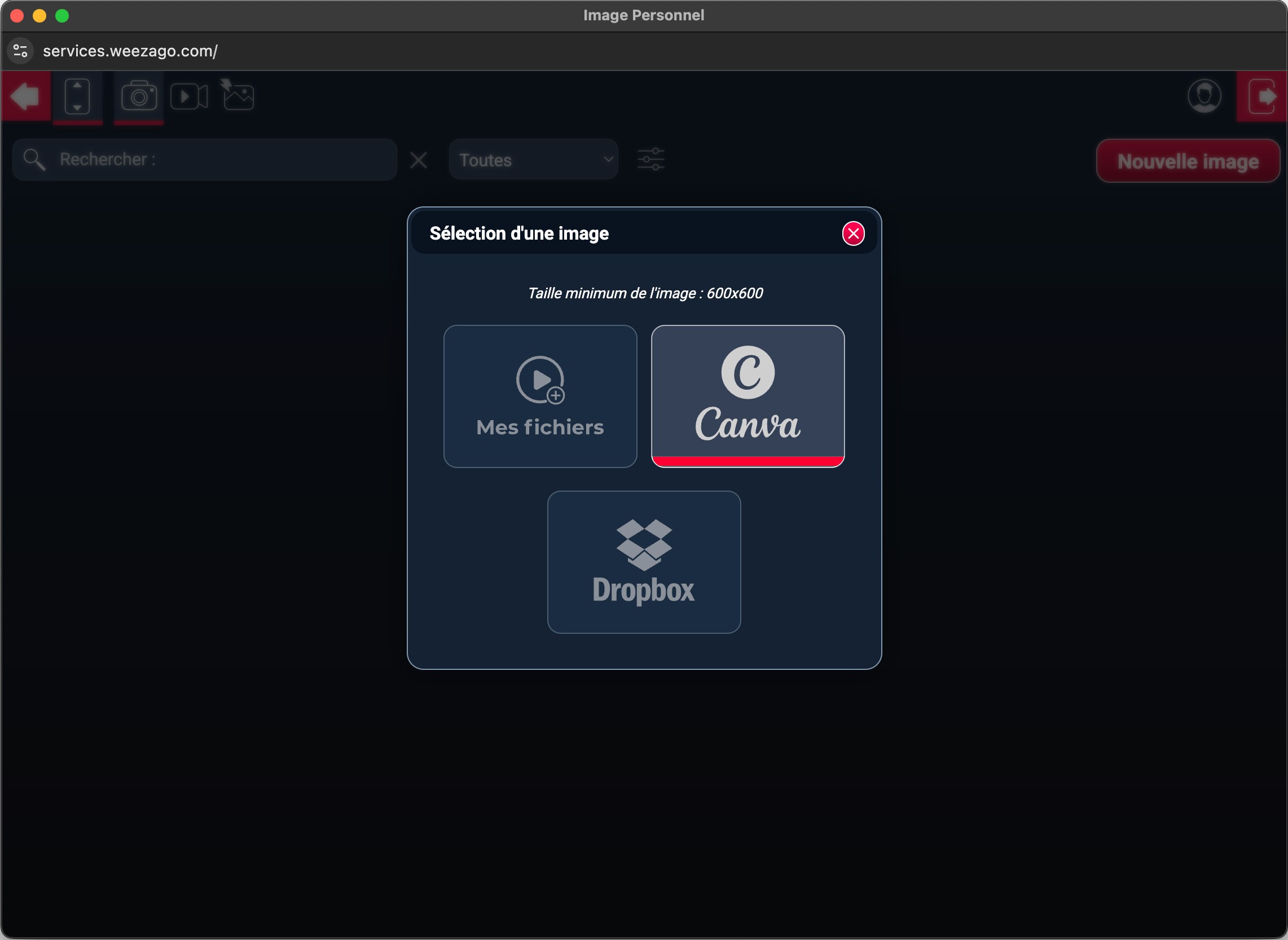Click the green macOS fullscreen button
Viewport: 1288px width, 940px height.
tap(62, 15)
